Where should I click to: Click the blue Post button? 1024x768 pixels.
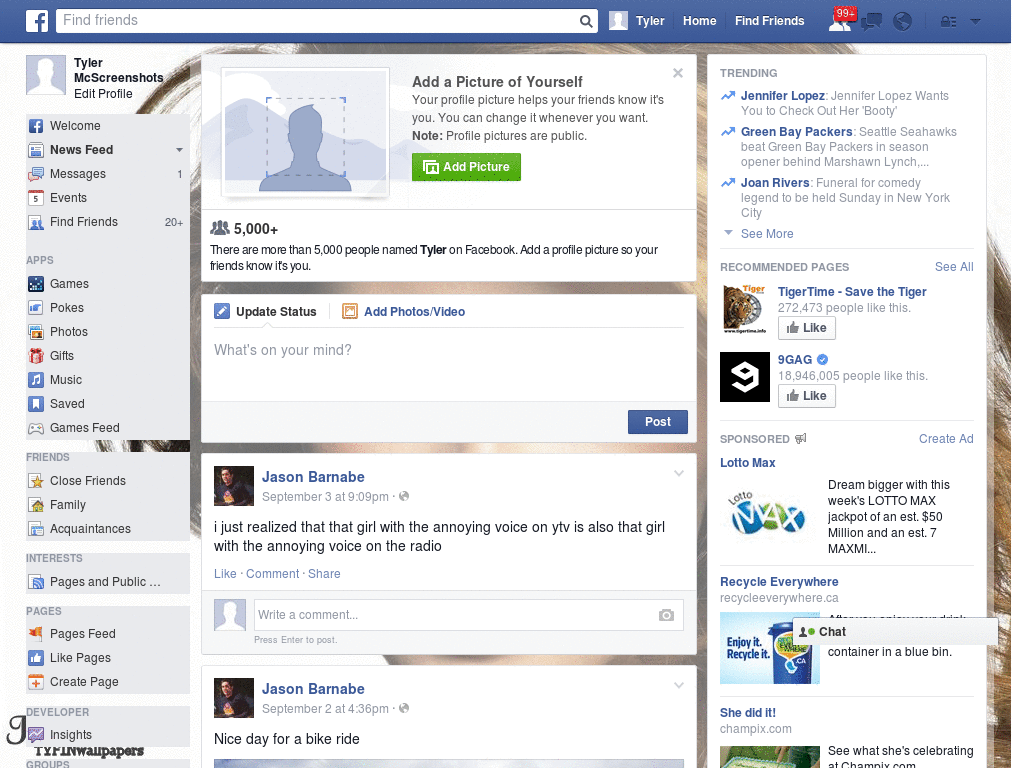(x=658, y=422)
